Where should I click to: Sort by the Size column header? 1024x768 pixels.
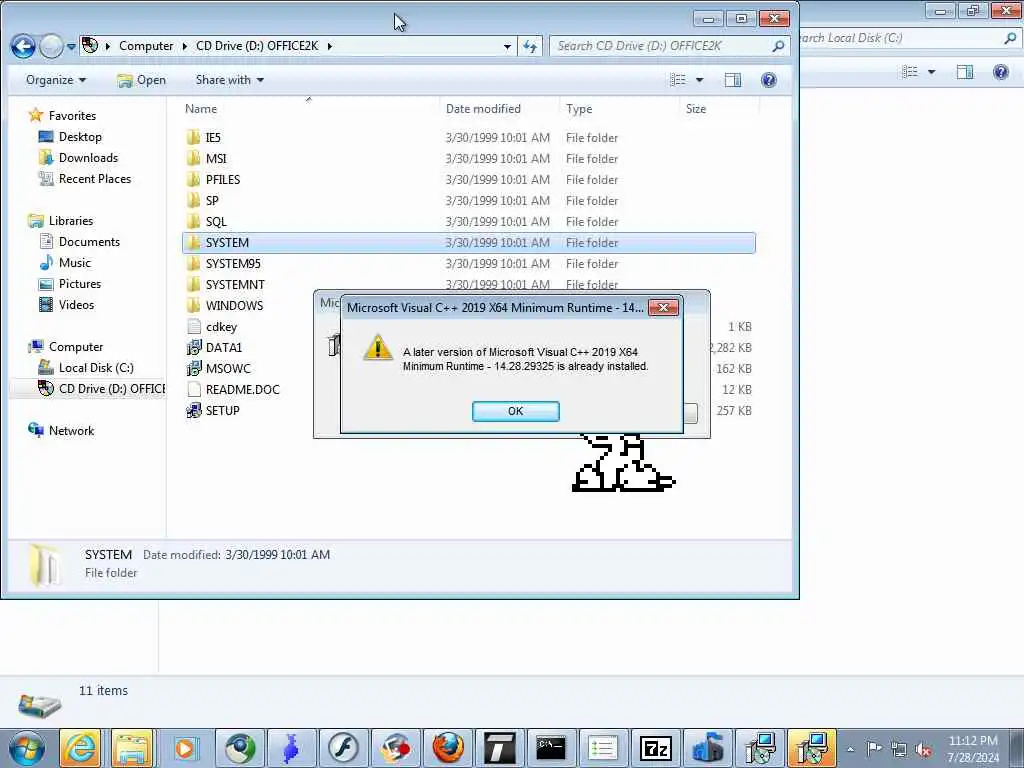(x=696, y=109)
